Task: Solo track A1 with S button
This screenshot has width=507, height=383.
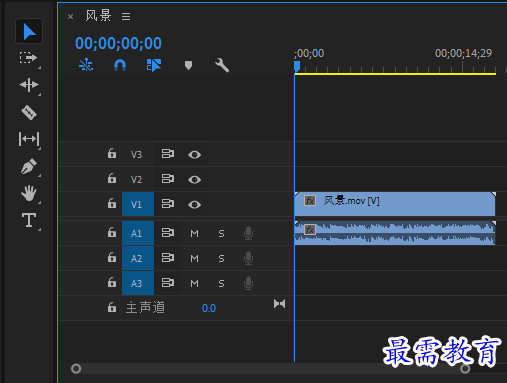Action: pyautogui.click(x=221, y=234)
